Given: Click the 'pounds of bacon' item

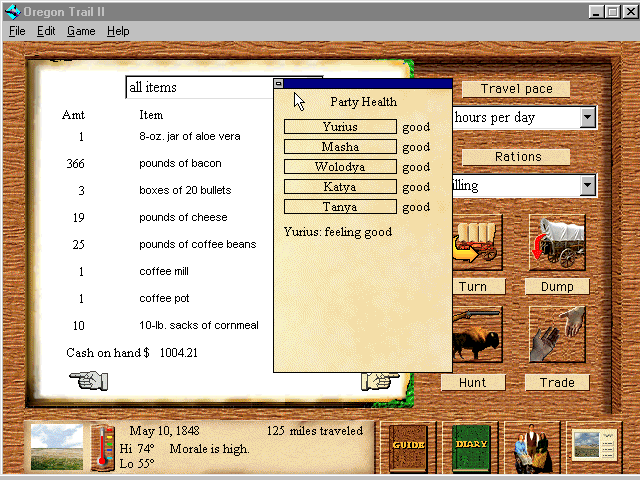Looking at the screenshot, I should click(x=180, y=163).
